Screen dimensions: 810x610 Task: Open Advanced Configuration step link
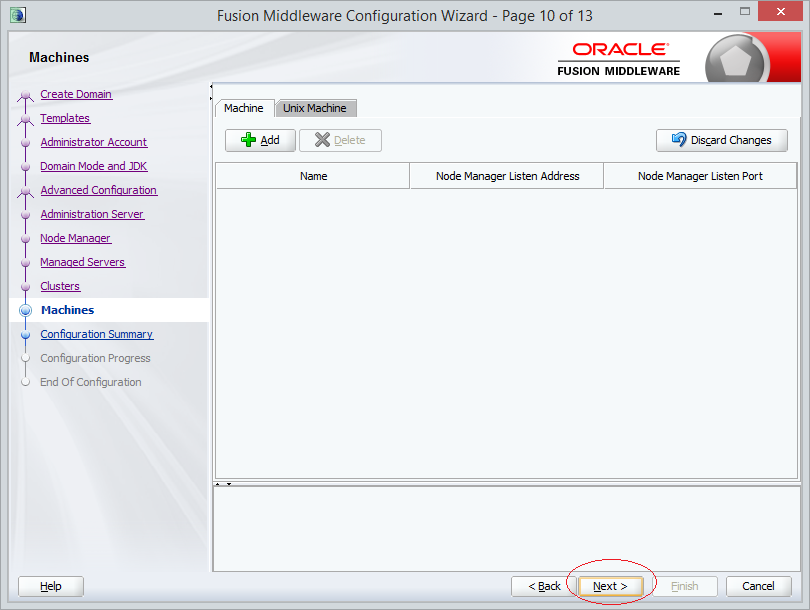99,190
